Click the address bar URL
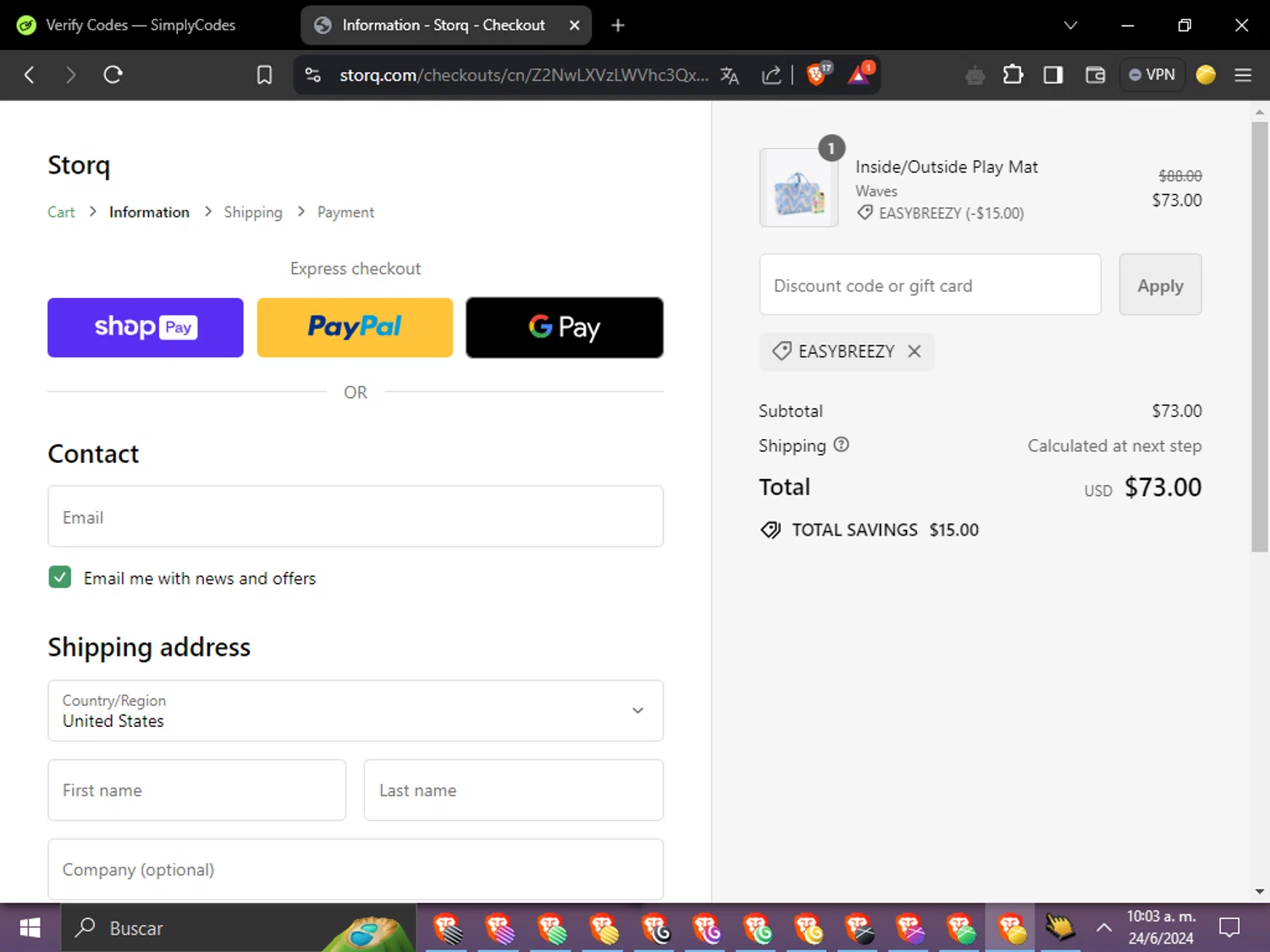 click(524, 75)
